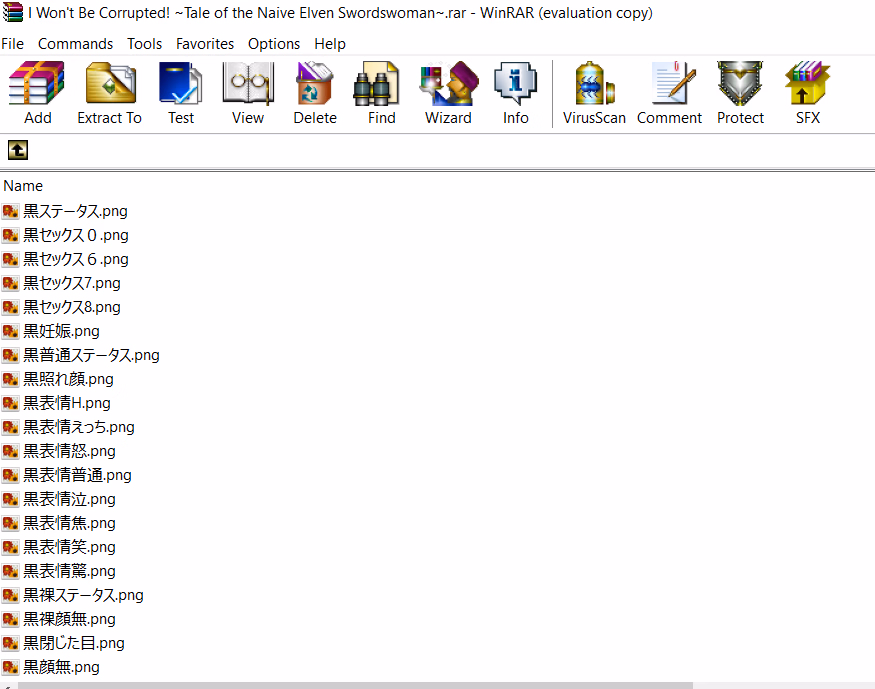Select the Extract To toolbar icon
The image size is (875, 689).
(110, 84)
